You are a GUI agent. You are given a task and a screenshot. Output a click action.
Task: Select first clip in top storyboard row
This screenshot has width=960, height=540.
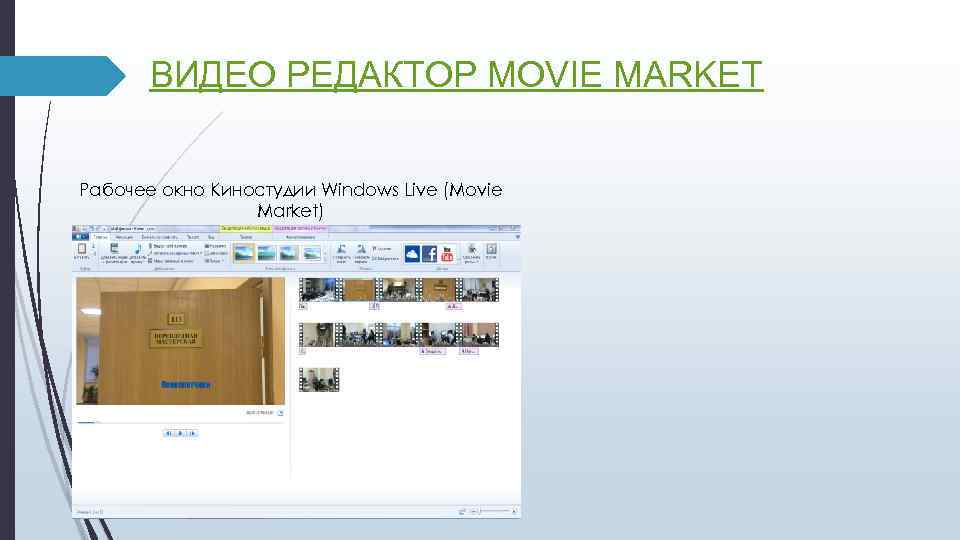318,290
